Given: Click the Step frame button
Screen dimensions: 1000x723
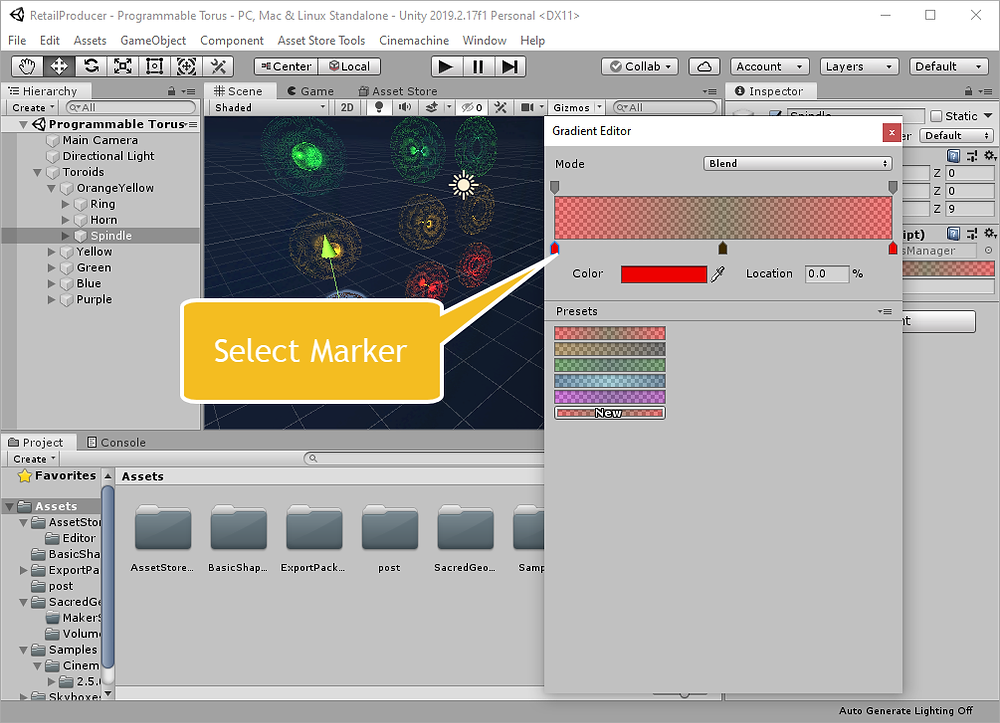Looking at the screenshot, I should coord(510,66).
